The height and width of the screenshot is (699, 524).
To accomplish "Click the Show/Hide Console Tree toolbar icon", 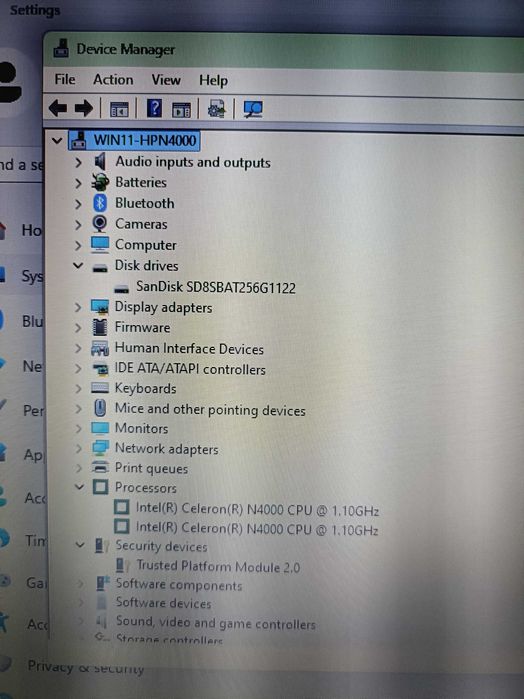I will [119, 109].
